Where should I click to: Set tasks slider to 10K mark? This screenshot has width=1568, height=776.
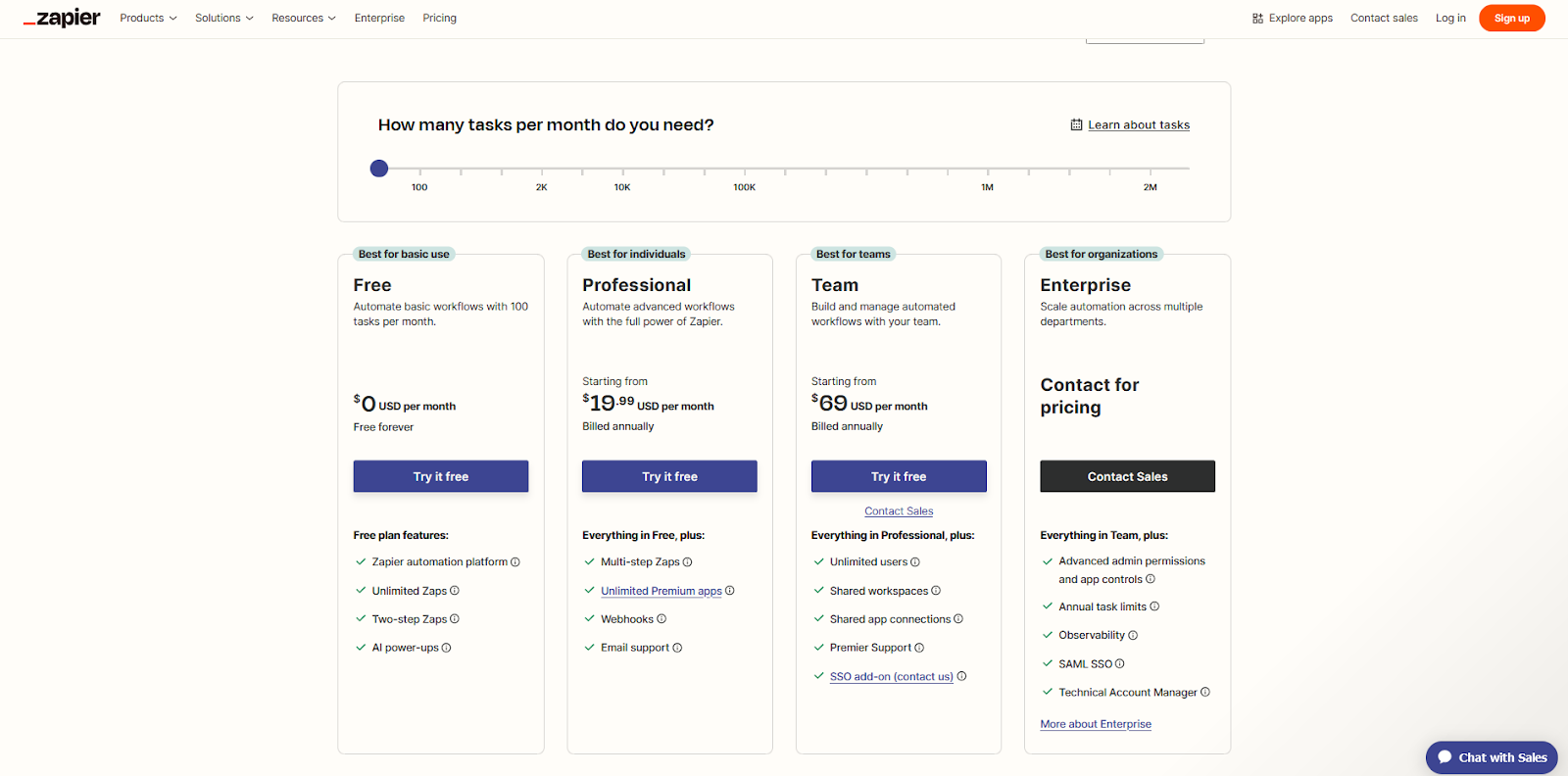pyautogui.click(x=622, y=170)
